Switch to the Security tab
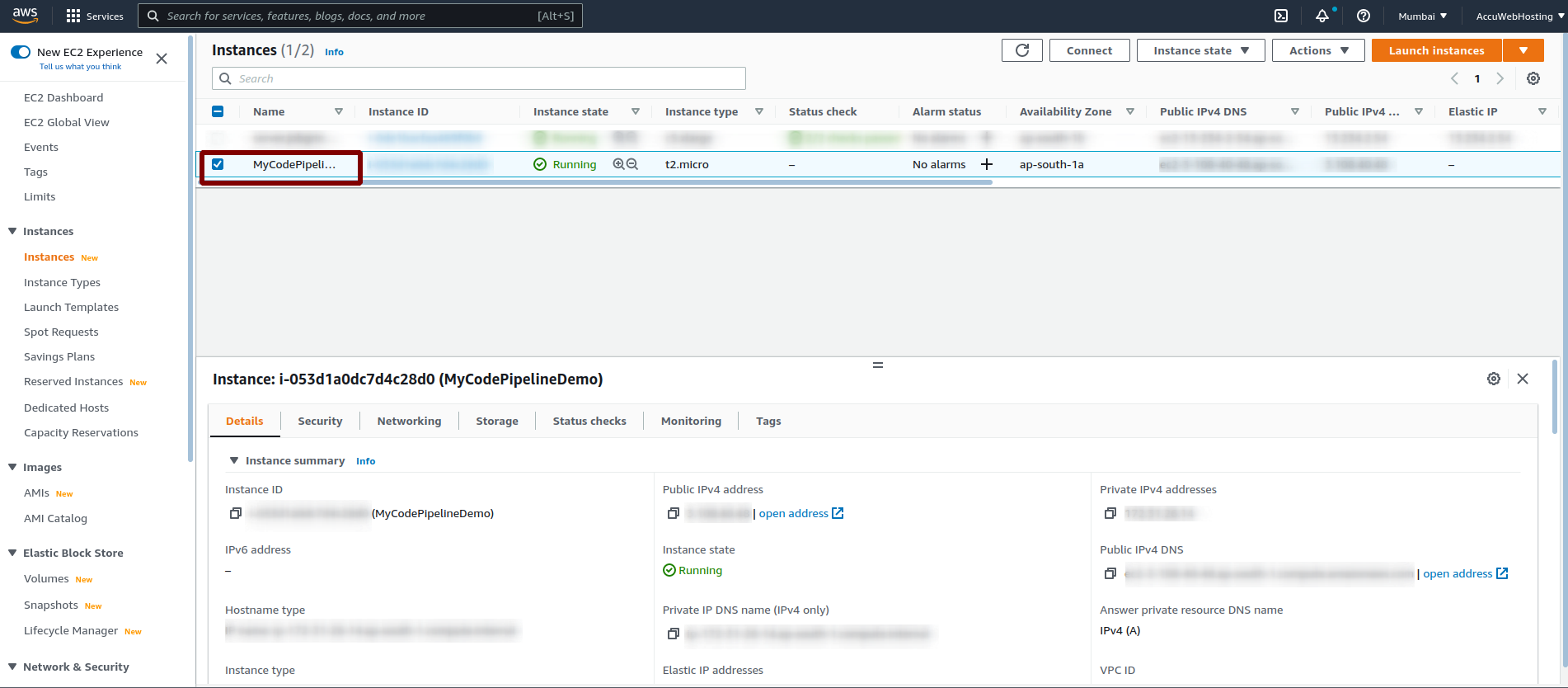This screenshot has width=1568, height=688. point(320,421)
